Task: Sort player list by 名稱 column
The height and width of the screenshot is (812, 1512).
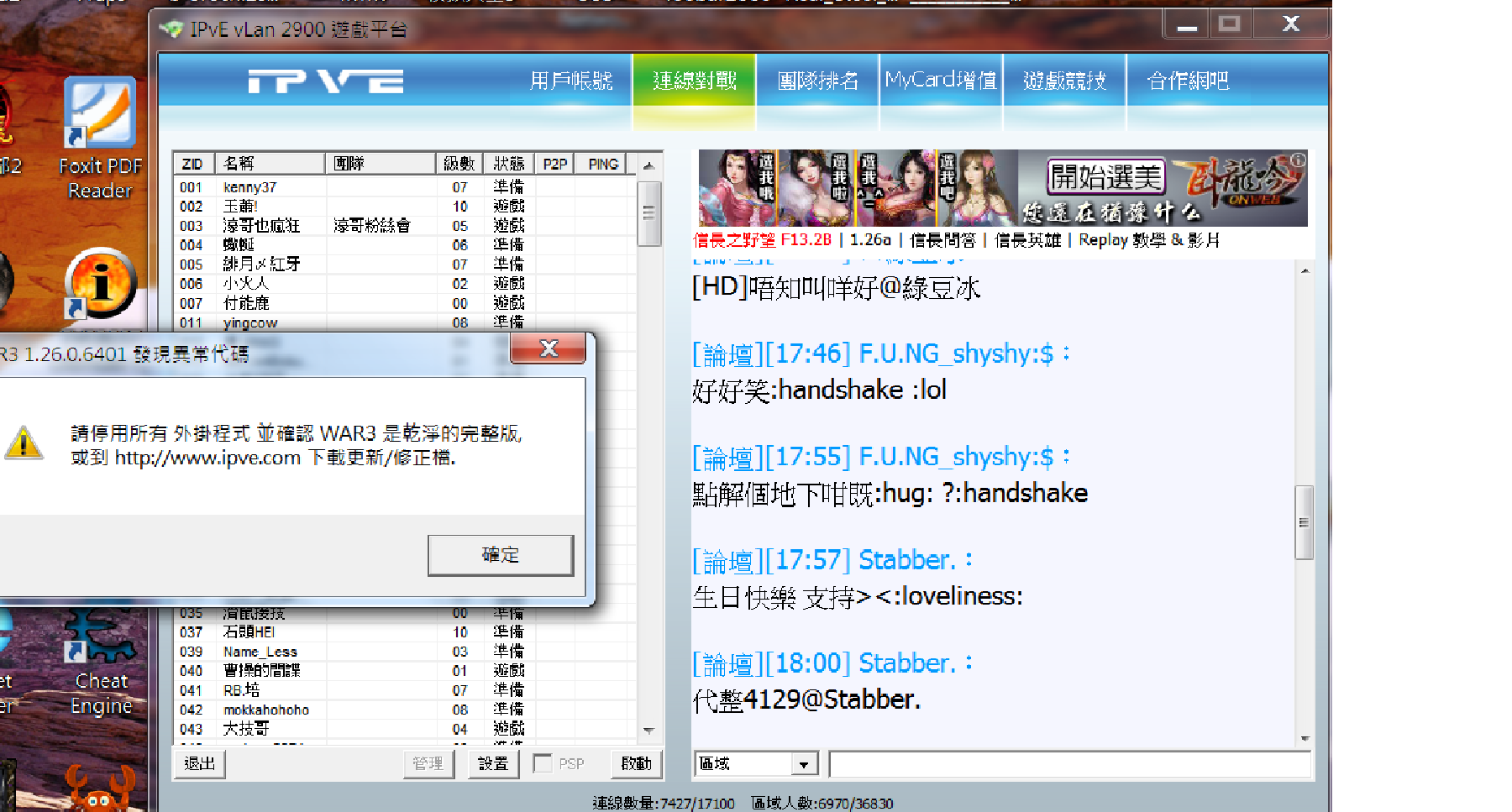Action: coord(270,164)
